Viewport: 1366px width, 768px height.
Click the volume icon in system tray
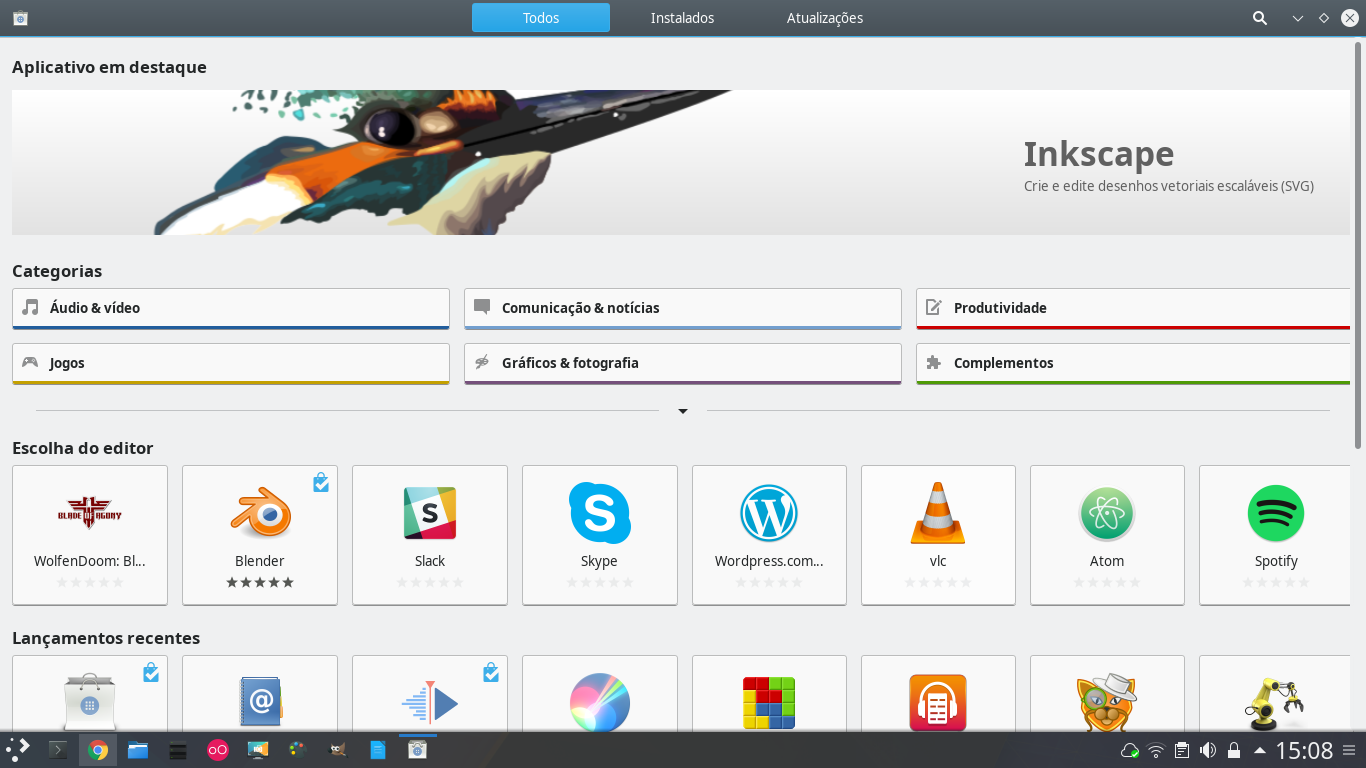click(1207, 750)
